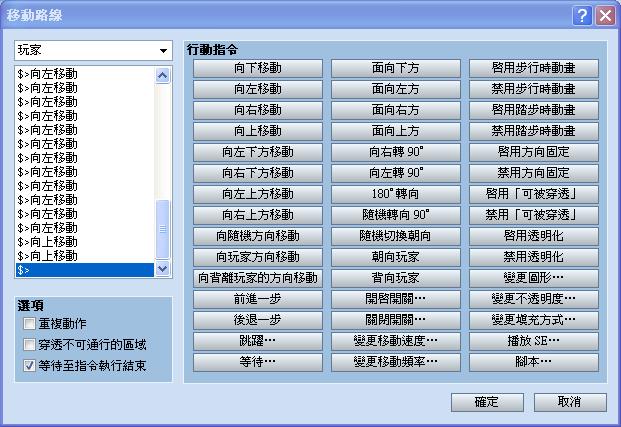Image resolution: width=621 pixels, height=427 pixels.
Task: Close the 移動路線 dialog window
Action: click(x=605, y=16)
